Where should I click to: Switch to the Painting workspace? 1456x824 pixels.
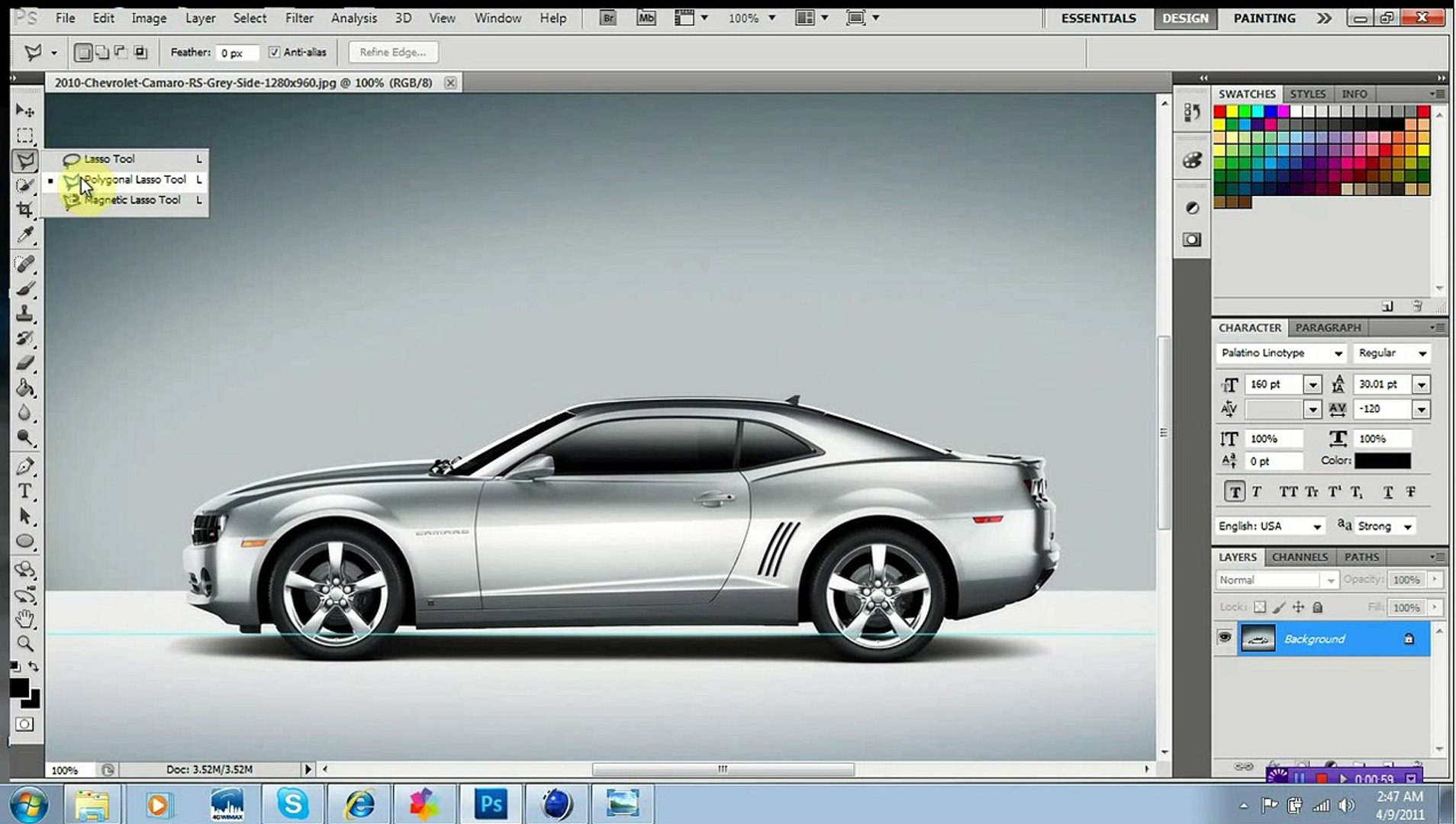[1264, 18]
